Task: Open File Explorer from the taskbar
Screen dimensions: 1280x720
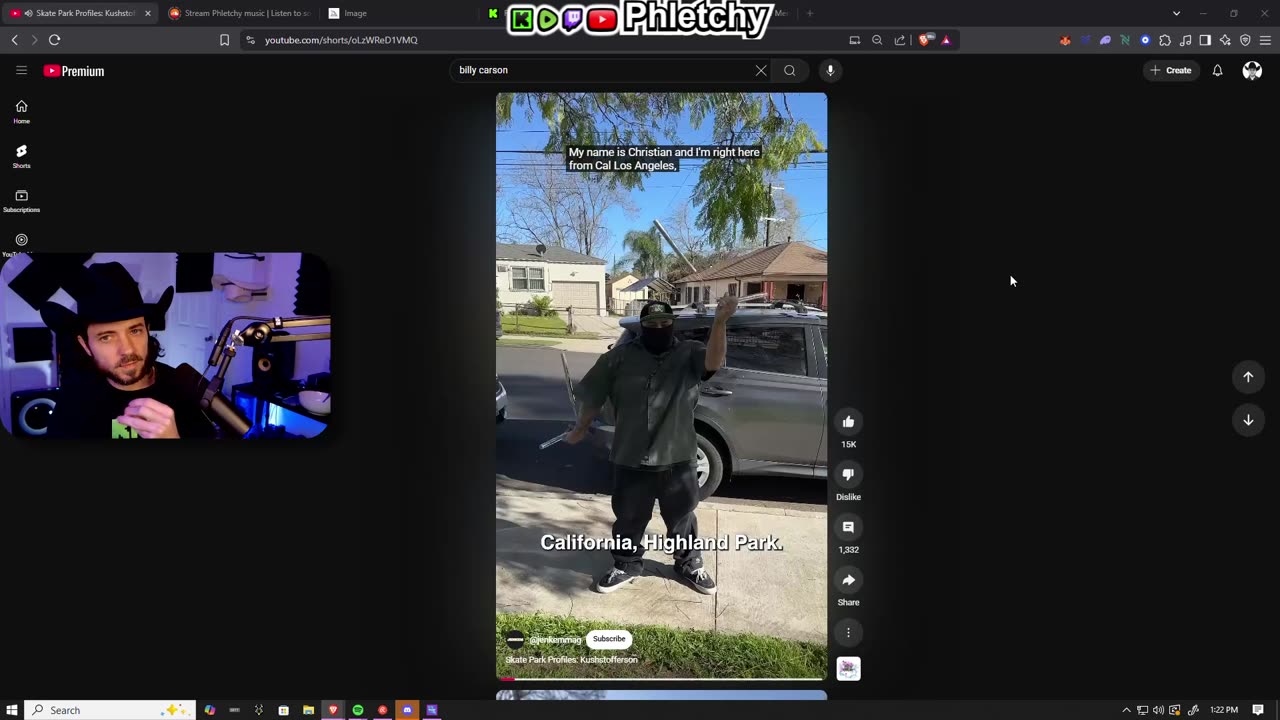Action: pyautogui.click(x=308, y=710)
